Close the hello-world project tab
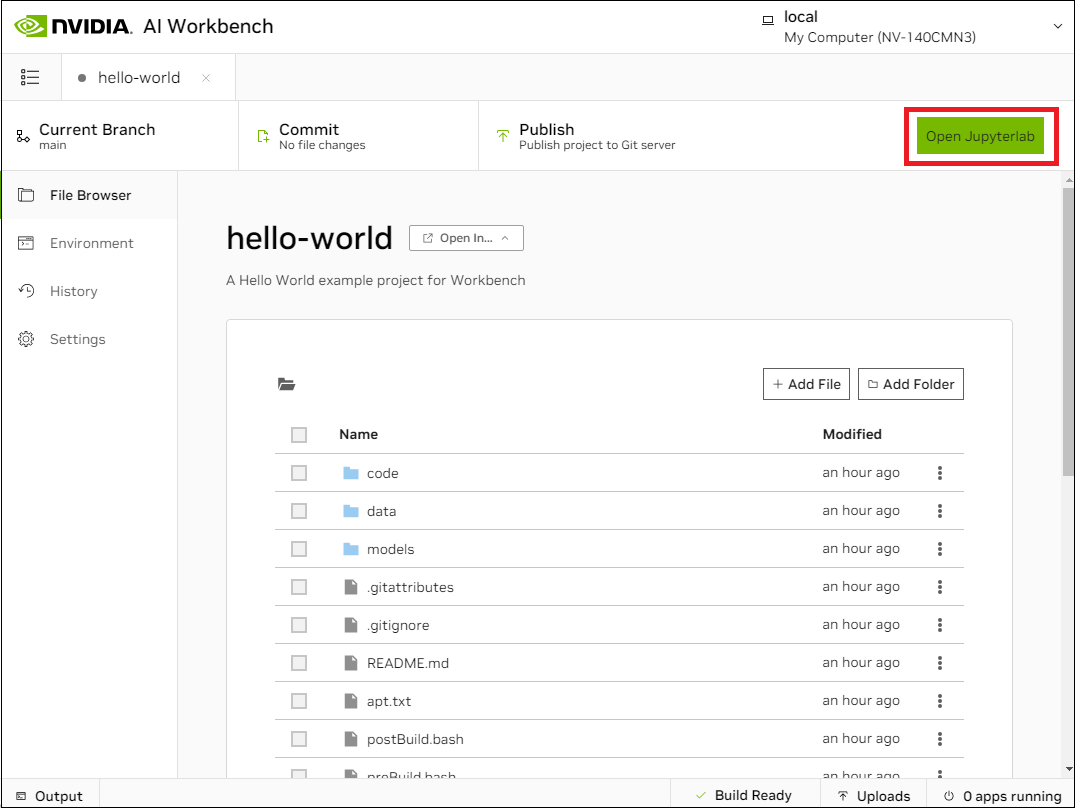1075x808 pixels. [206, 78]
